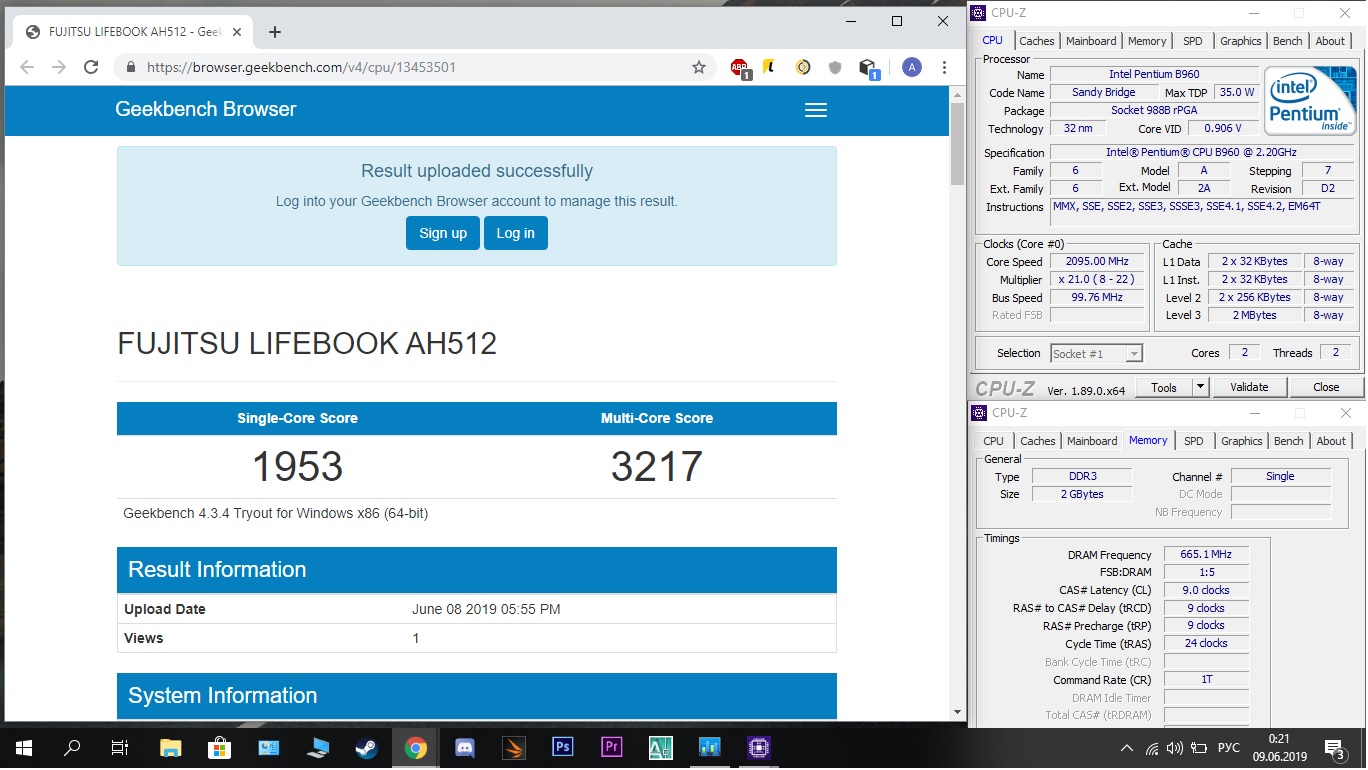Bookmark this page with star icon
This screenshot has width=1368, height=770.
699,67
